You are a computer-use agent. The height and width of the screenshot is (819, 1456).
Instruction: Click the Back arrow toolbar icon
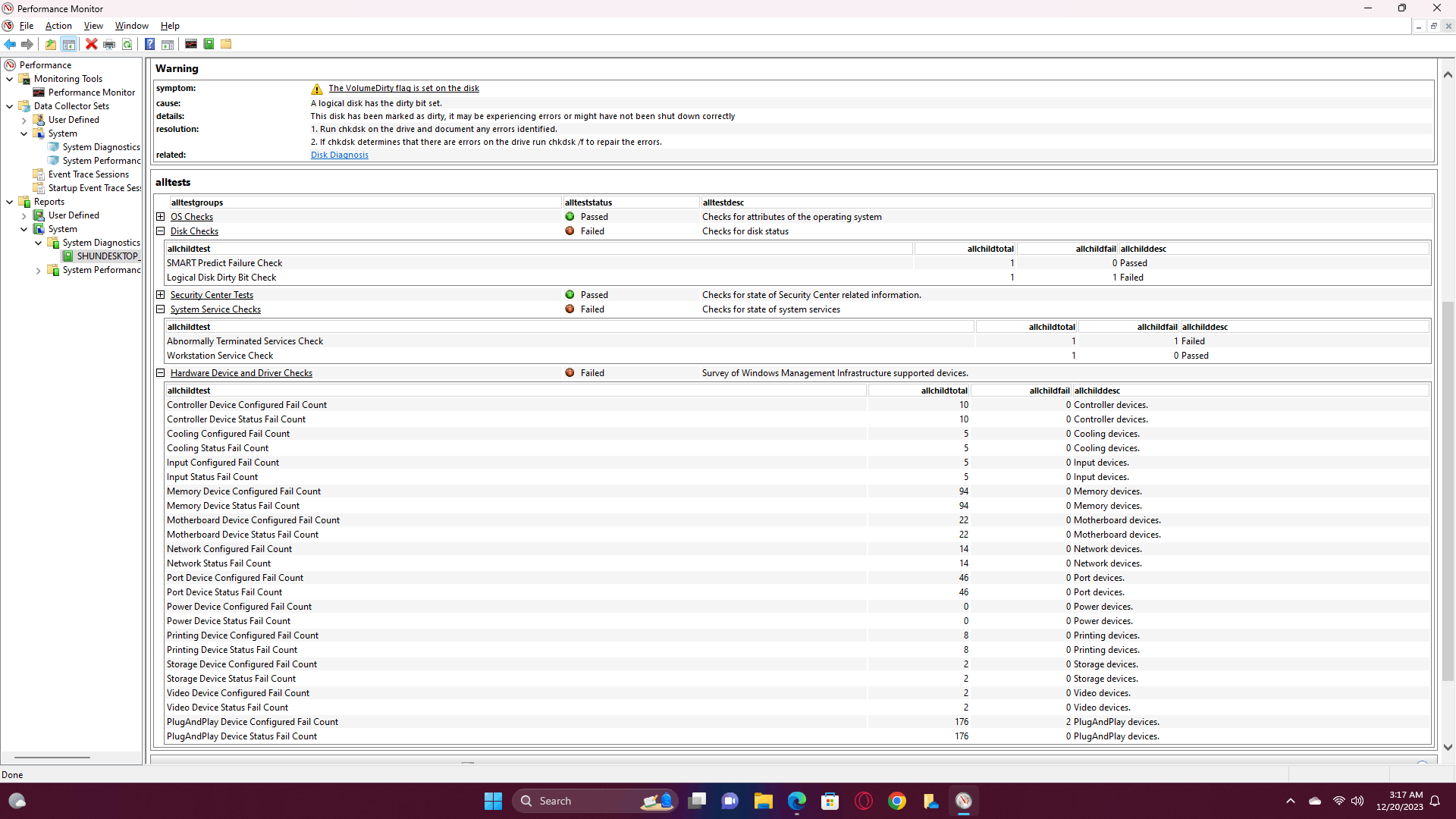10,44
